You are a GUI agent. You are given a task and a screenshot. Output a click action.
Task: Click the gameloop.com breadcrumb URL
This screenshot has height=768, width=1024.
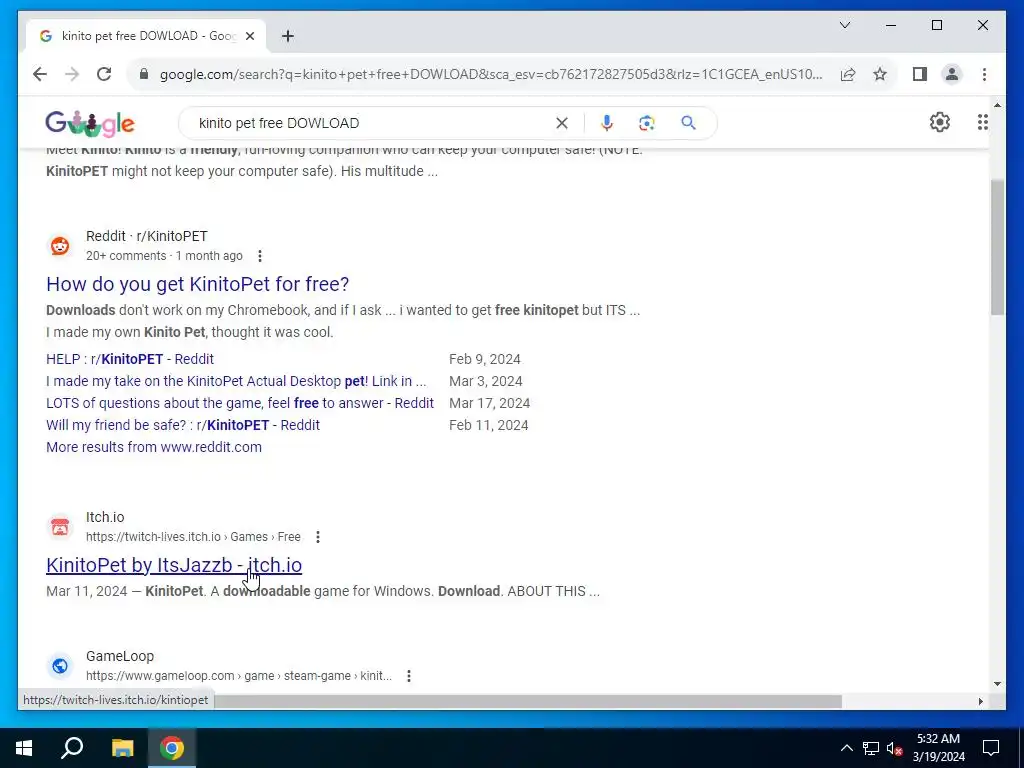click(239, 676)
